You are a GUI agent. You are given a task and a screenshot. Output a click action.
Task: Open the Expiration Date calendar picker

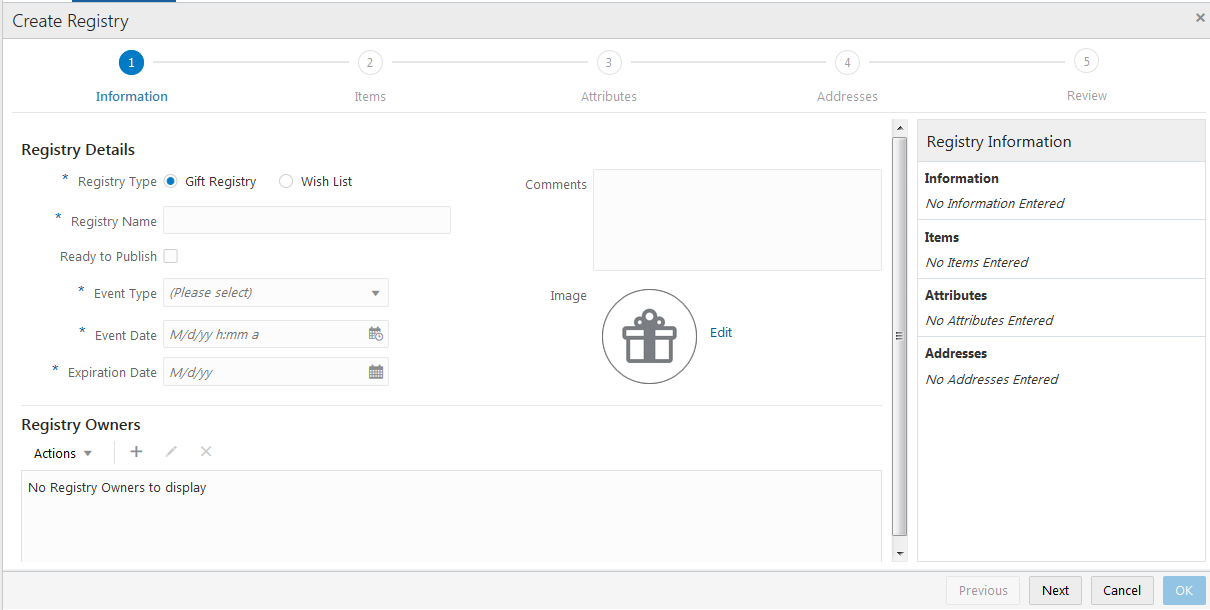coord(376,372)
